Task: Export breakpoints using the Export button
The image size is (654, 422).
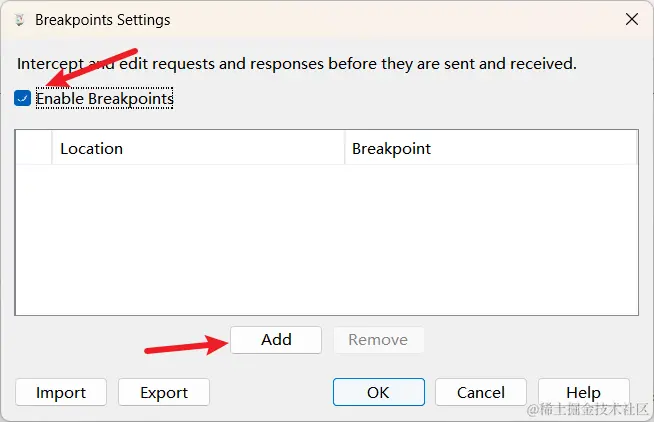Action: (164, 393)
